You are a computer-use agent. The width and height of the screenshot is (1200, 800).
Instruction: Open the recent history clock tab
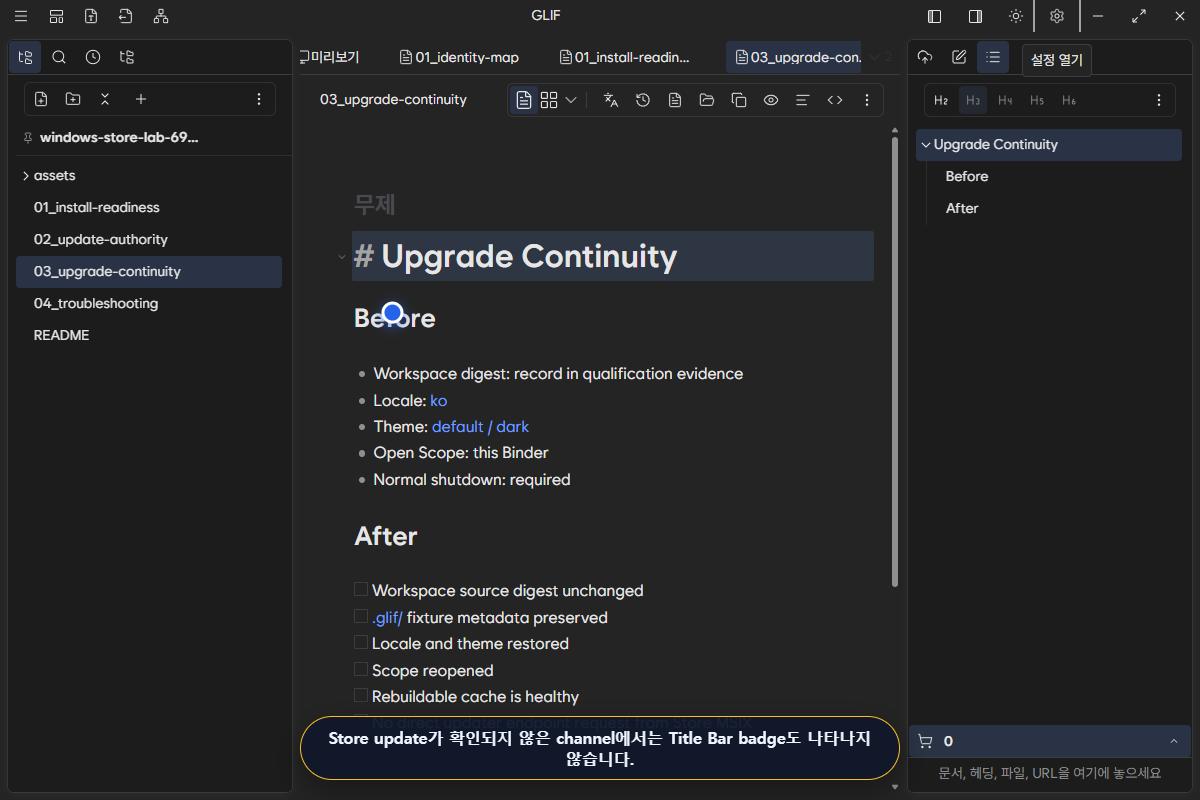[93, 57]
